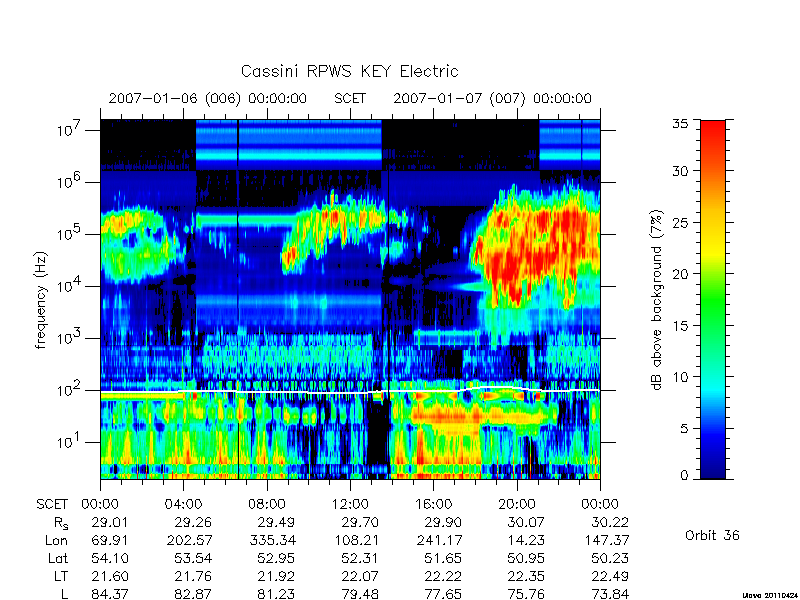Click the LT value '21.92'

[x=276, y=576]
